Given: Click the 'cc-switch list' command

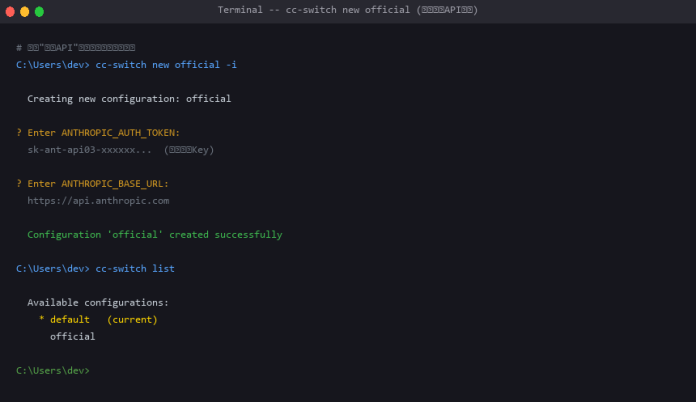Looking at the screenshot, I should pos(135,269).
